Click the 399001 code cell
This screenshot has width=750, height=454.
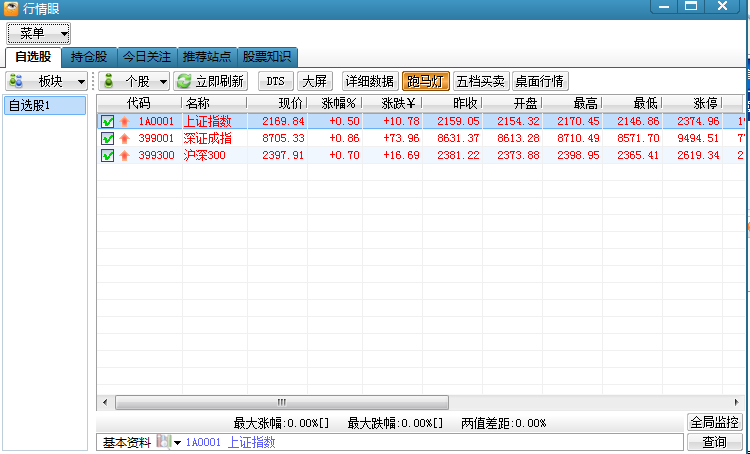pos(156,139)
